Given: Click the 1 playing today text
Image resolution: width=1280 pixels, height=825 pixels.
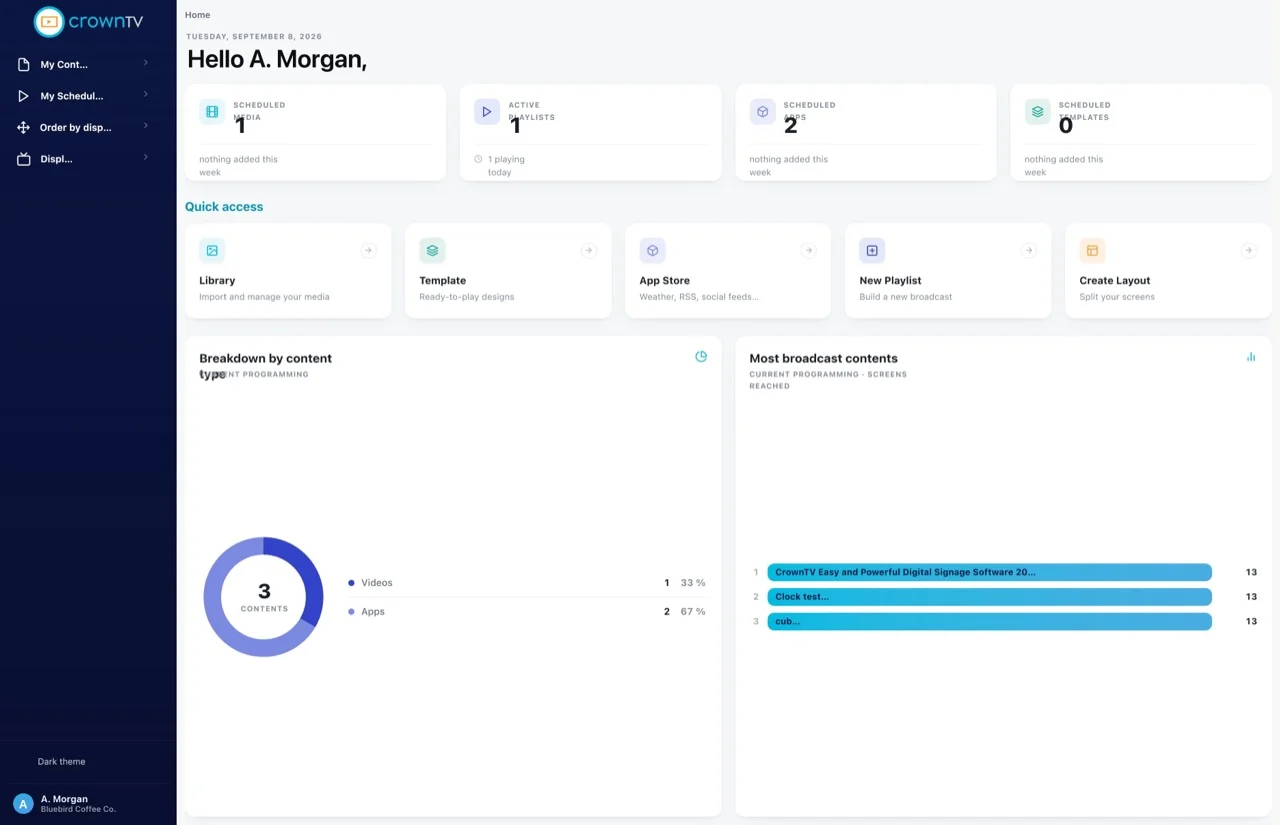Looking at the screenshot, I should click(x=506, y=166).
